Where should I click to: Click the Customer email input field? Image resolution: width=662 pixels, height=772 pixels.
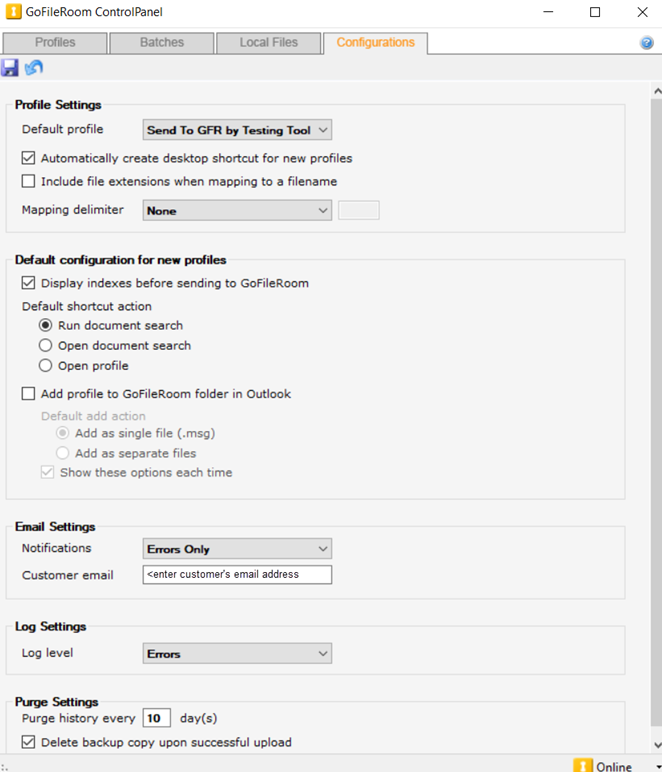point(237,575)
